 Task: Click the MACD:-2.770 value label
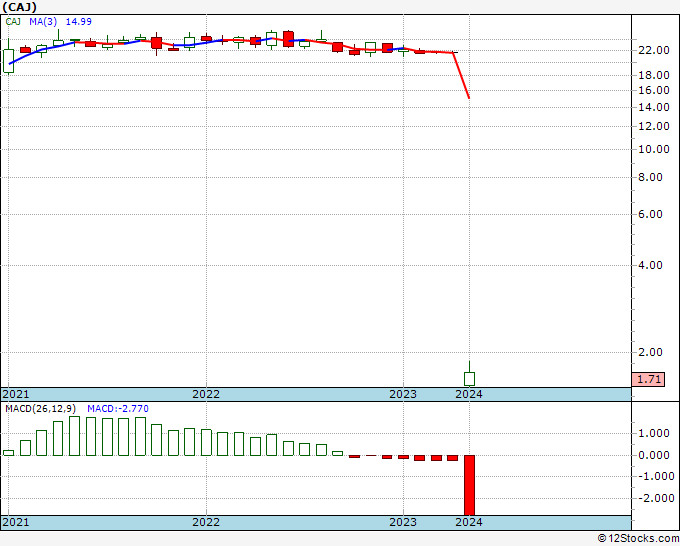118,409
